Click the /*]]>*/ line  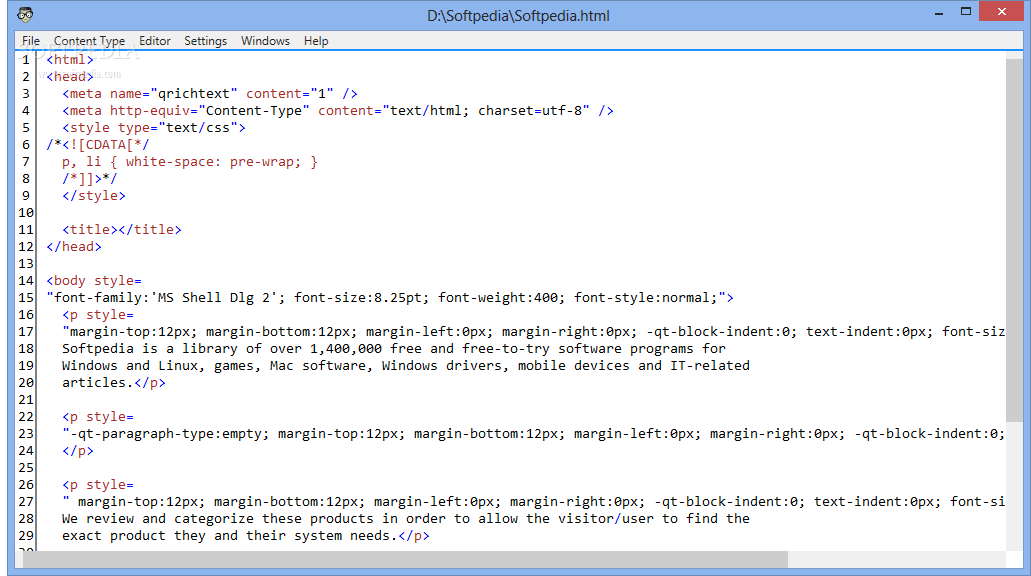pyautogui.click(x=90, y=179)
